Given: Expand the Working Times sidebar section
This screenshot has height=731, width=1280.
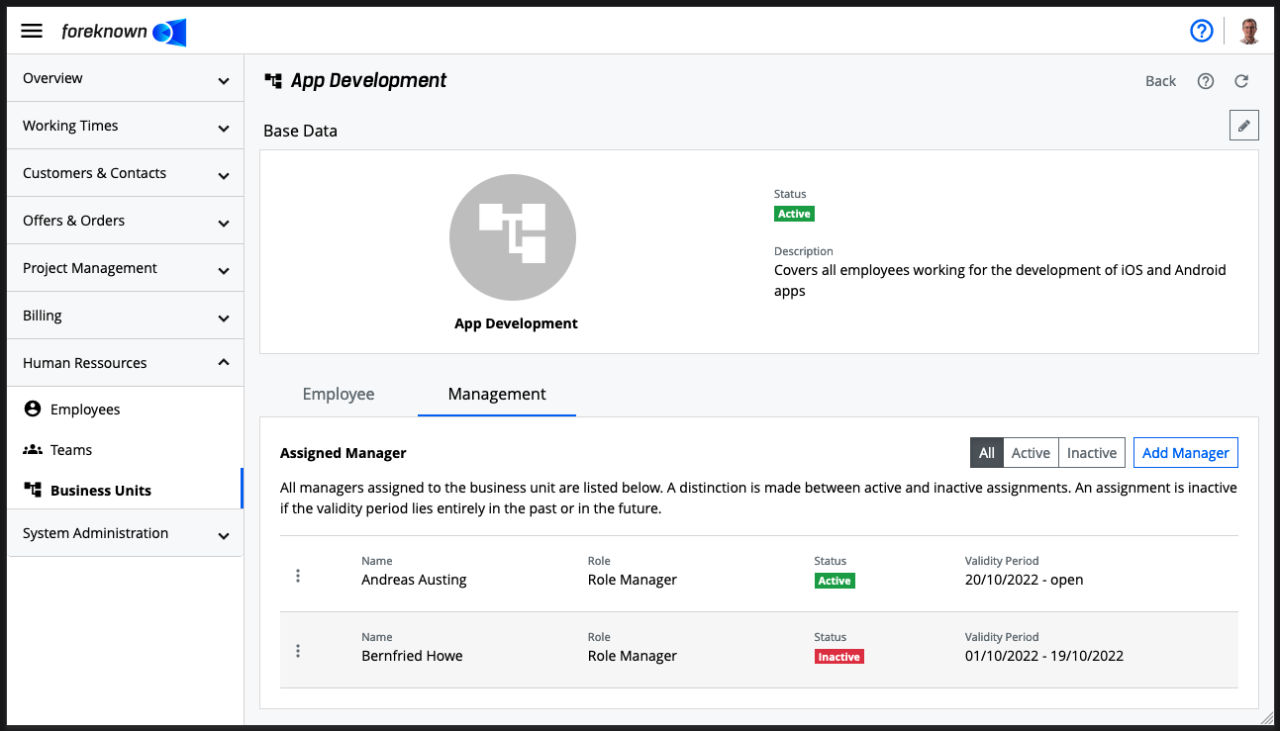Looking at the screenshot, I should pos(125,126).
